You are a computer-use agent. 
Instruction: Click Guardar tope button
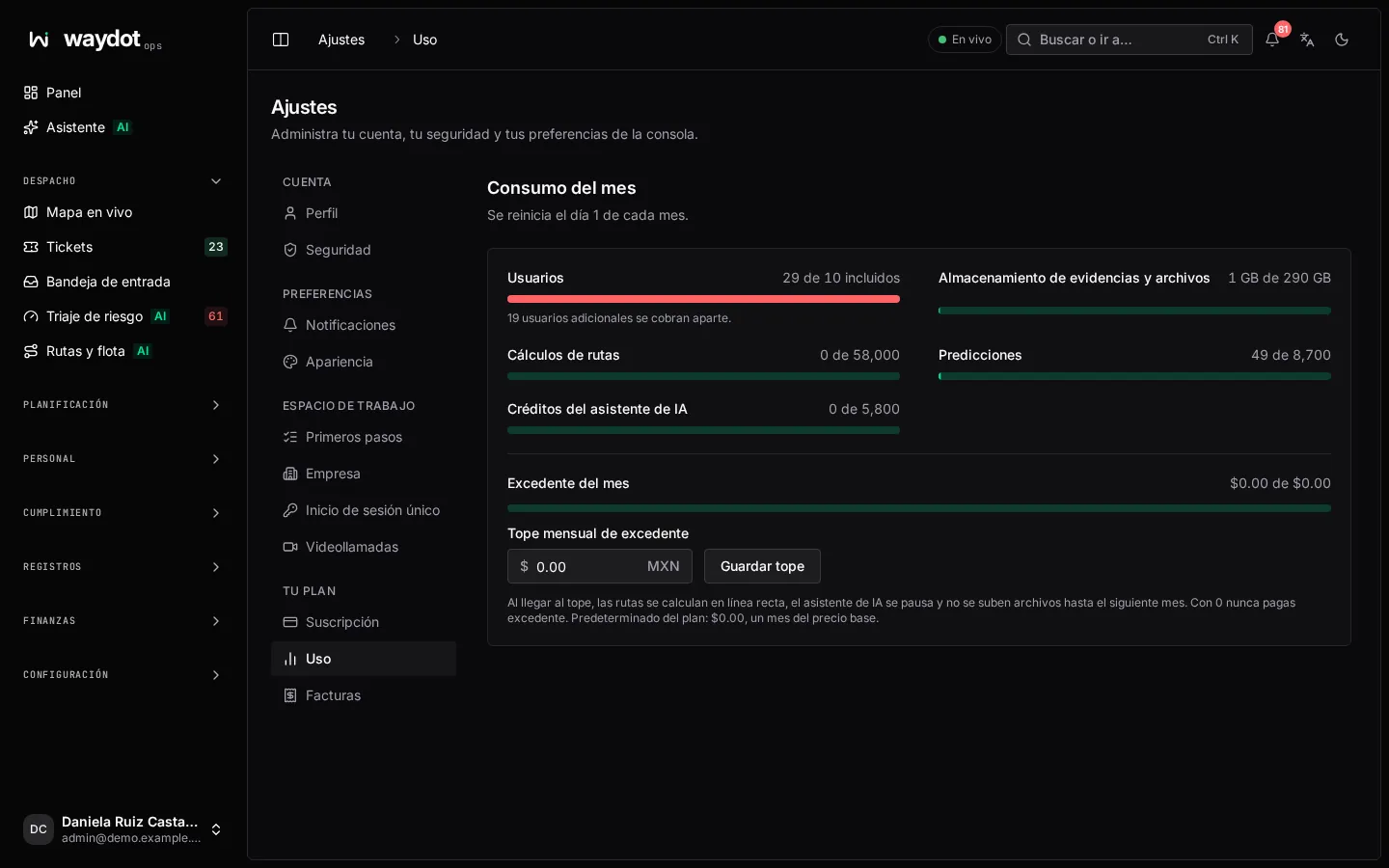pyautogui.click(x=762, y=566)
